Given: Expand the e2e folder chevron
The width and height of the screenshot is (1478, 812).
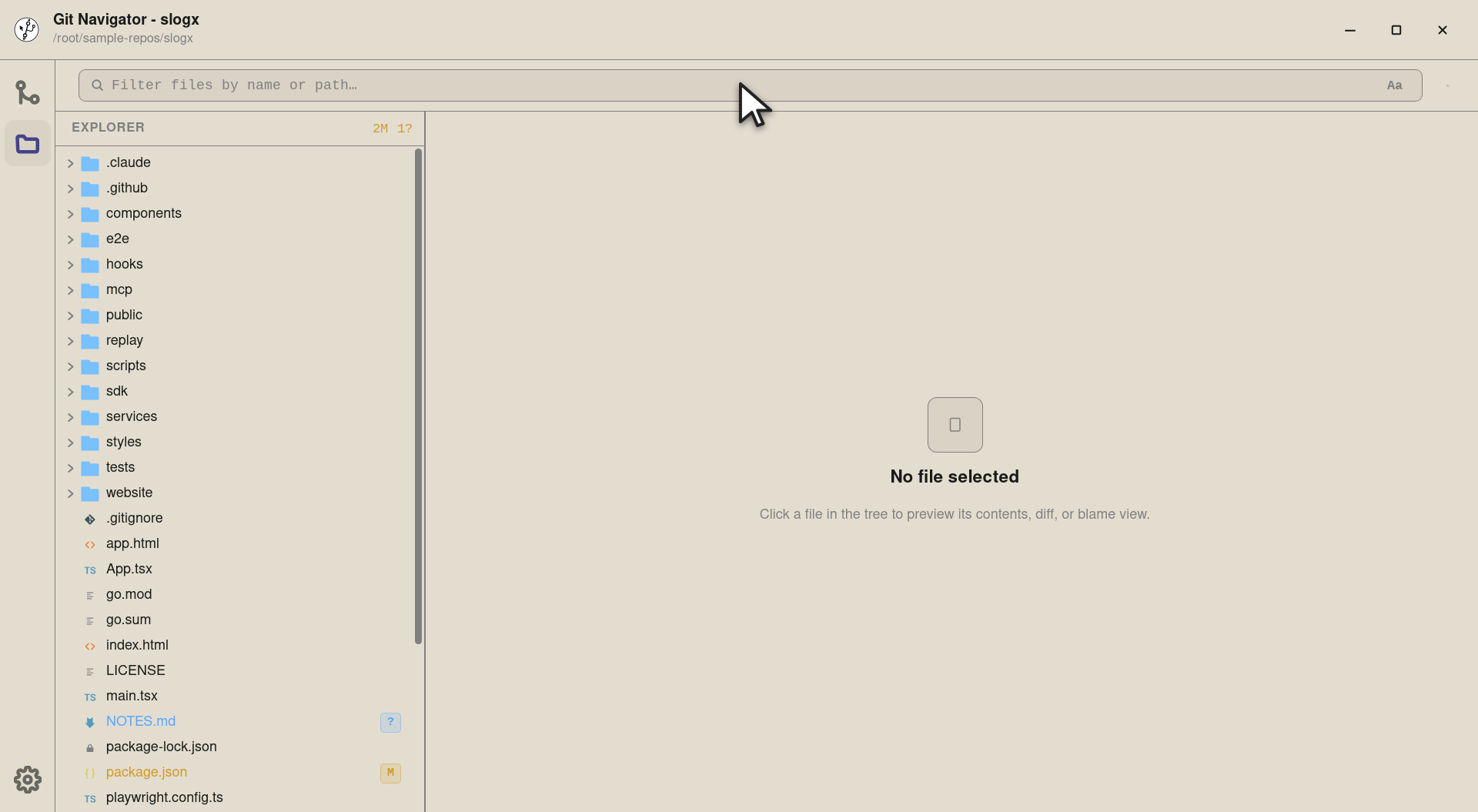Looking at the screenshot, I should point(71,239).
